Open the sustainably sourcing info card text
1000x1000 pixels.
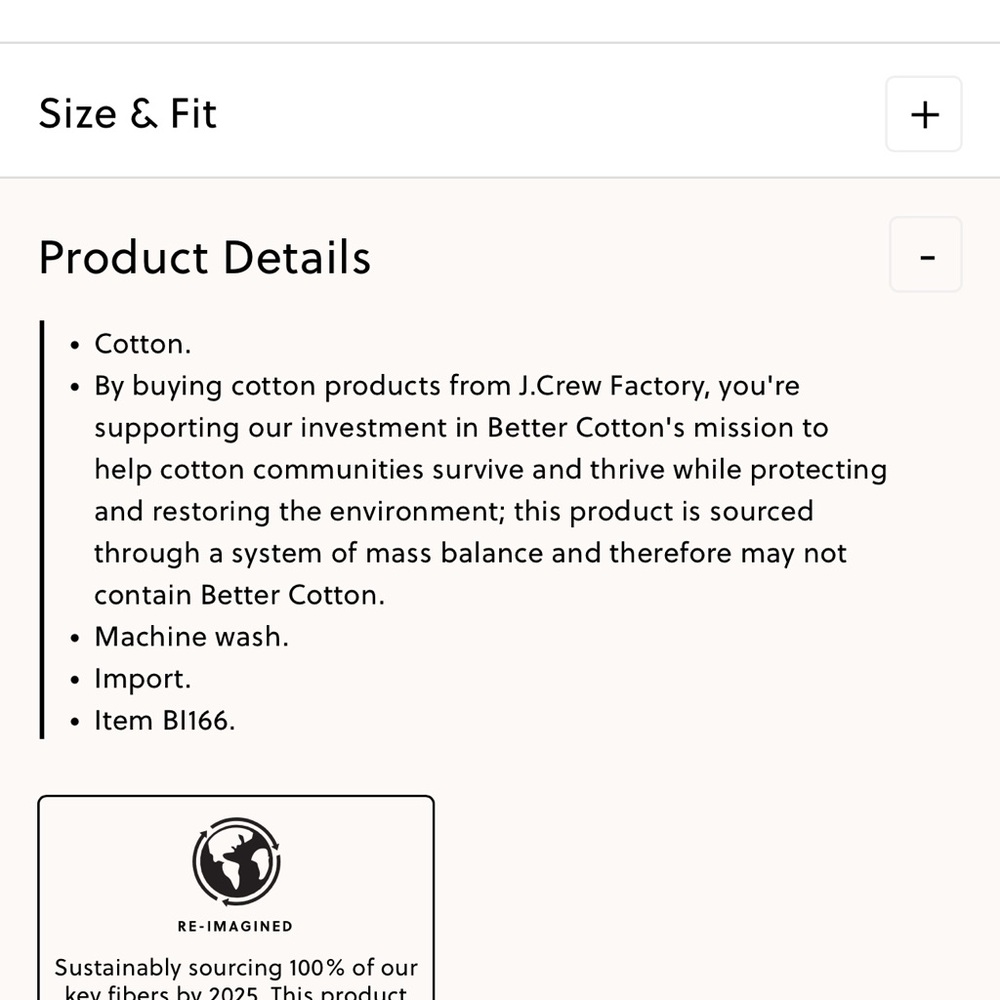point(235,968)
